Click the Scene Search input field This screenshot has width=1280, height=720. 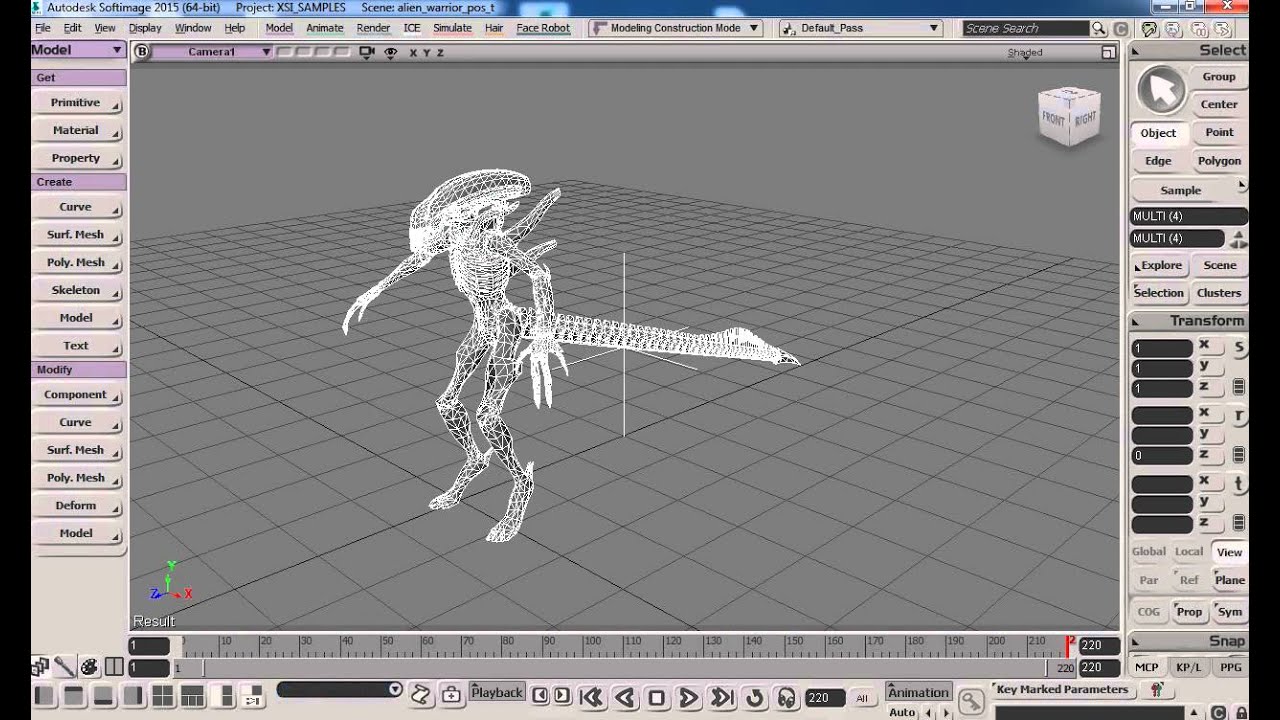(x=1024, y=28)
